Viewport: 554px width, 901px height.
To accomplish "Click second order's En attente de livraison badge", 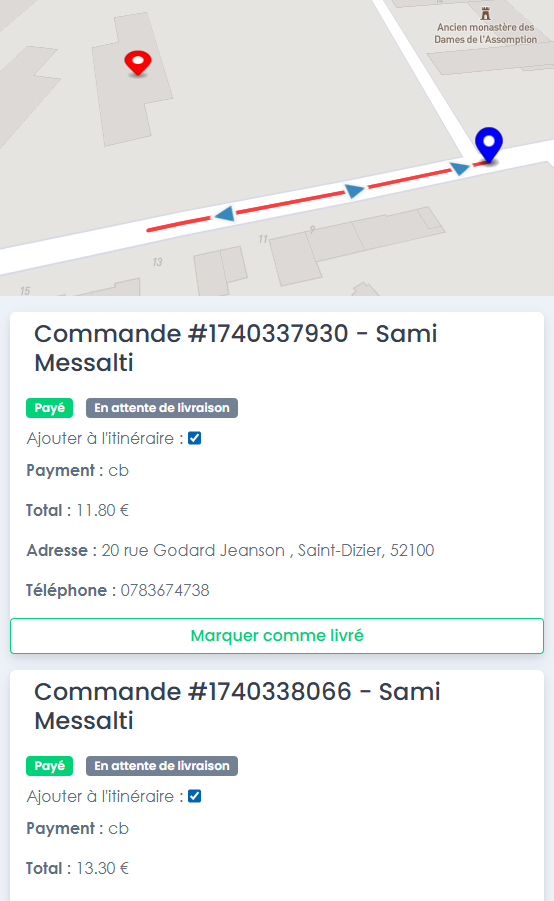I will tap(162, 766).
